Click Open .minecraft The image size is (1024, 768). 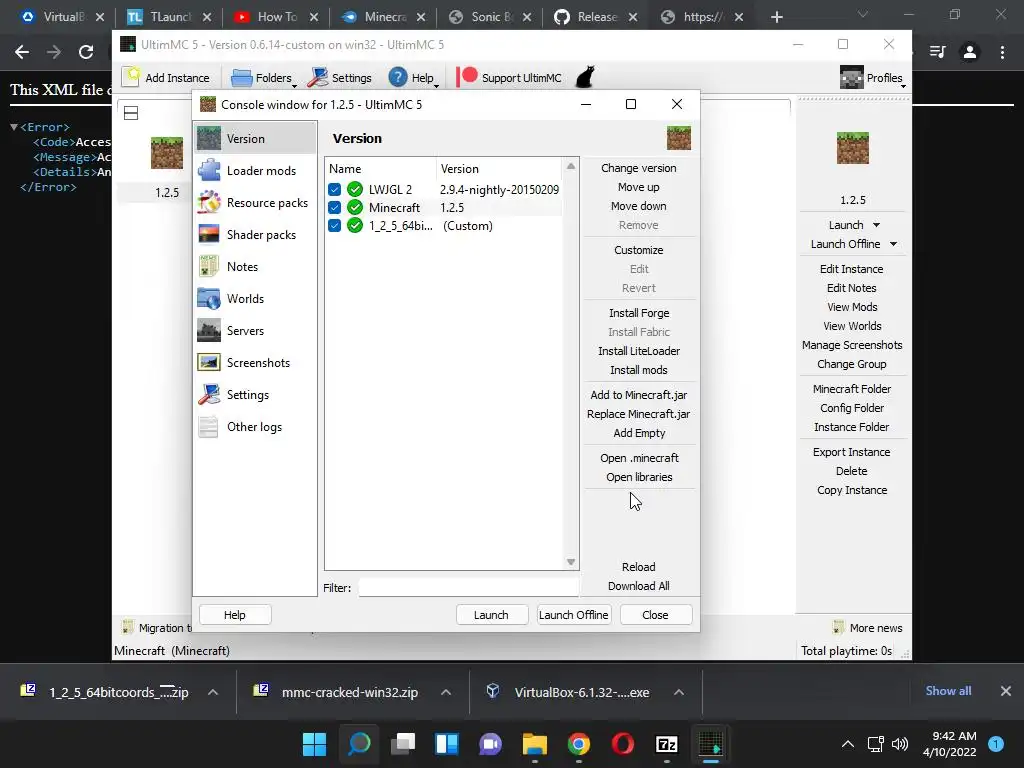639,458
